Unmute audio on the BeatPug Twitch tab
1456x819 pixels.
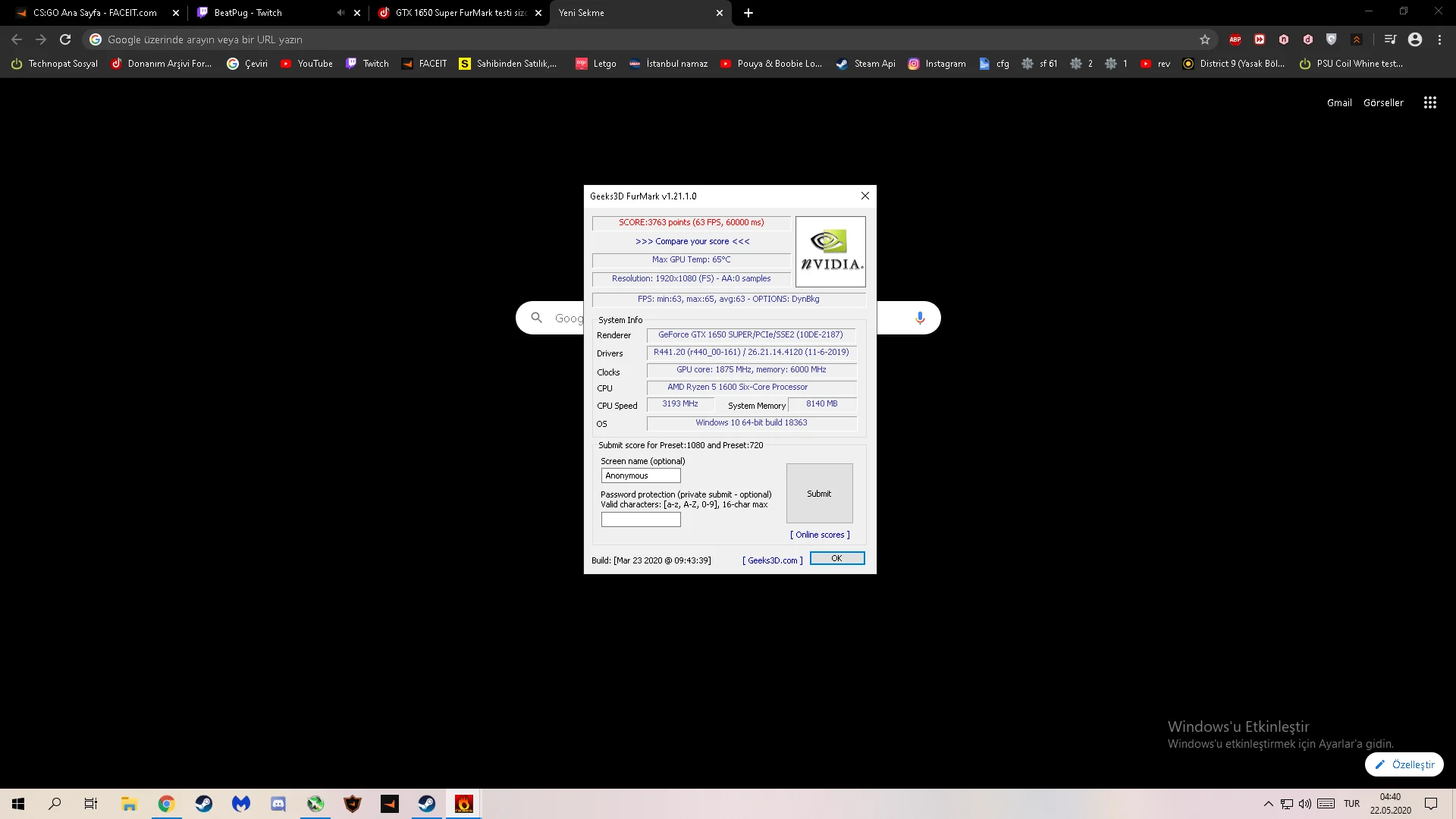click(340, 13)
